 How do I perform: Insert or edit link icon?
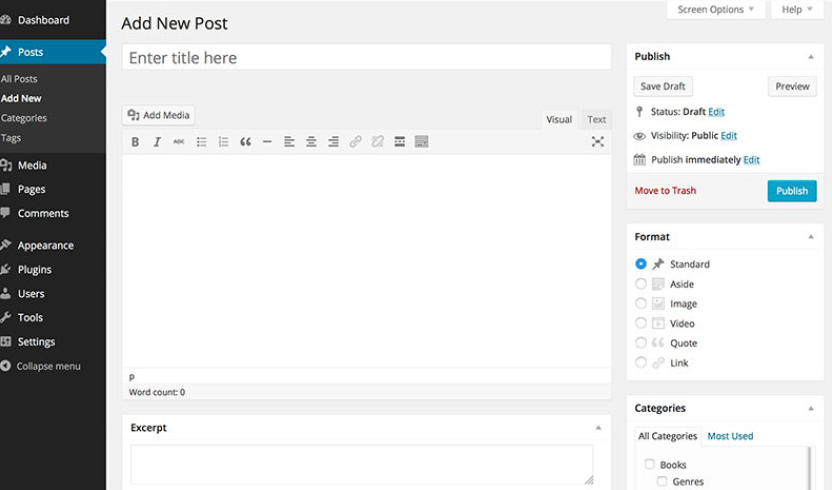[x=356, y=142]
